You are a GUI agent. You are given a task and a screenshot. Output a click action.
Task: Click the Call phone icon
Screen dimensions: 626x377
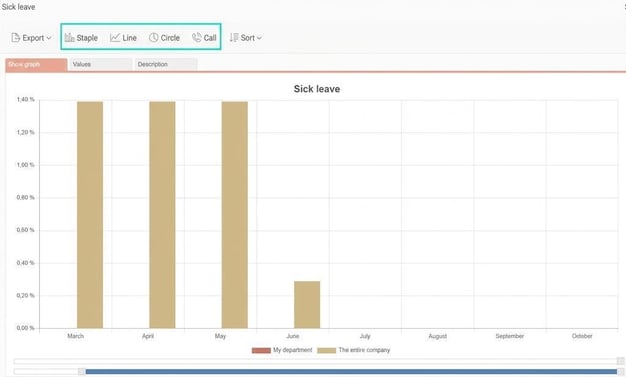(x=196, y=38)
